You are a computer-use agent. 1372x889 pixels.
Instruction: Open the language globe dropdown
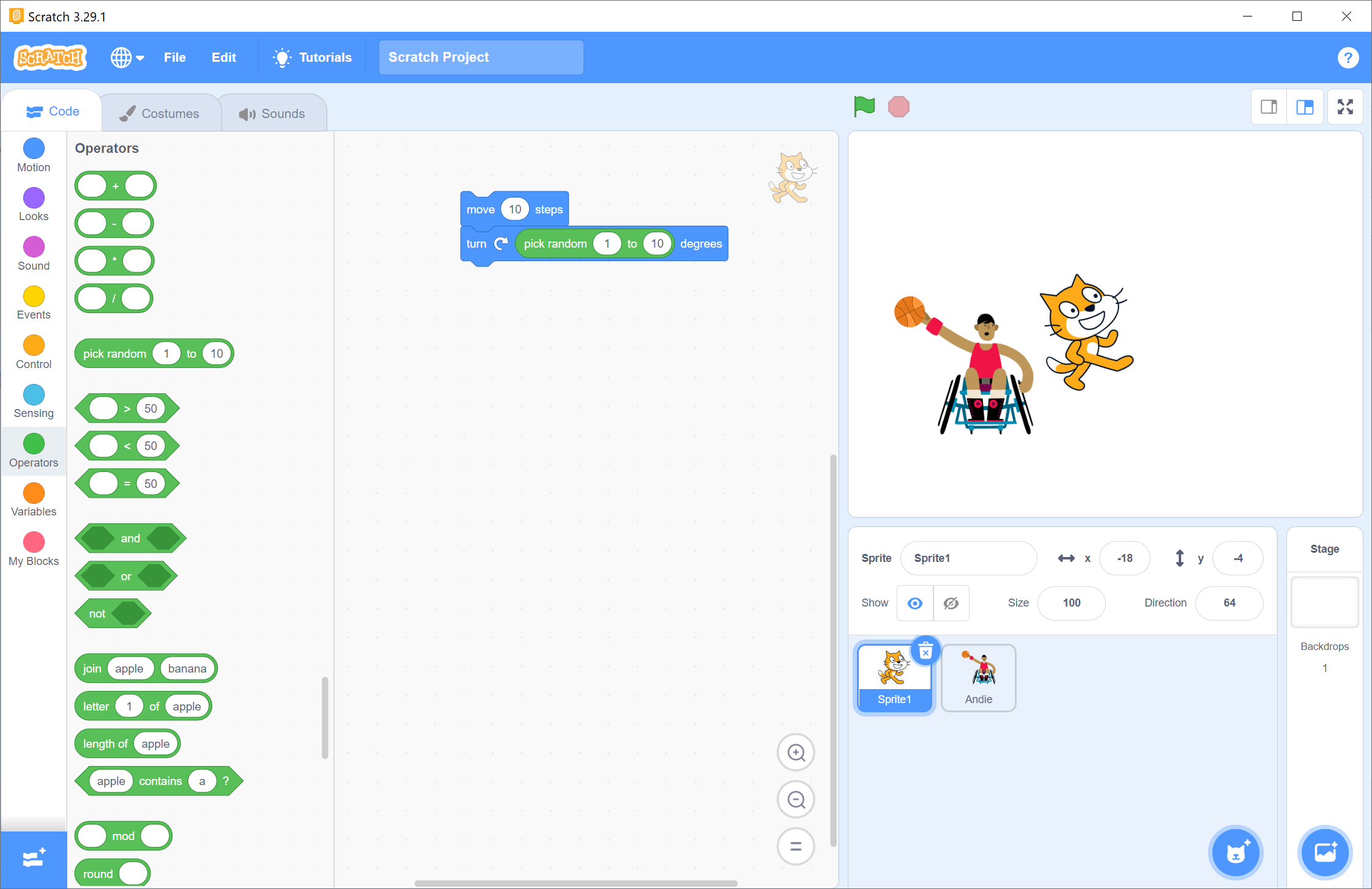point(127,57)
